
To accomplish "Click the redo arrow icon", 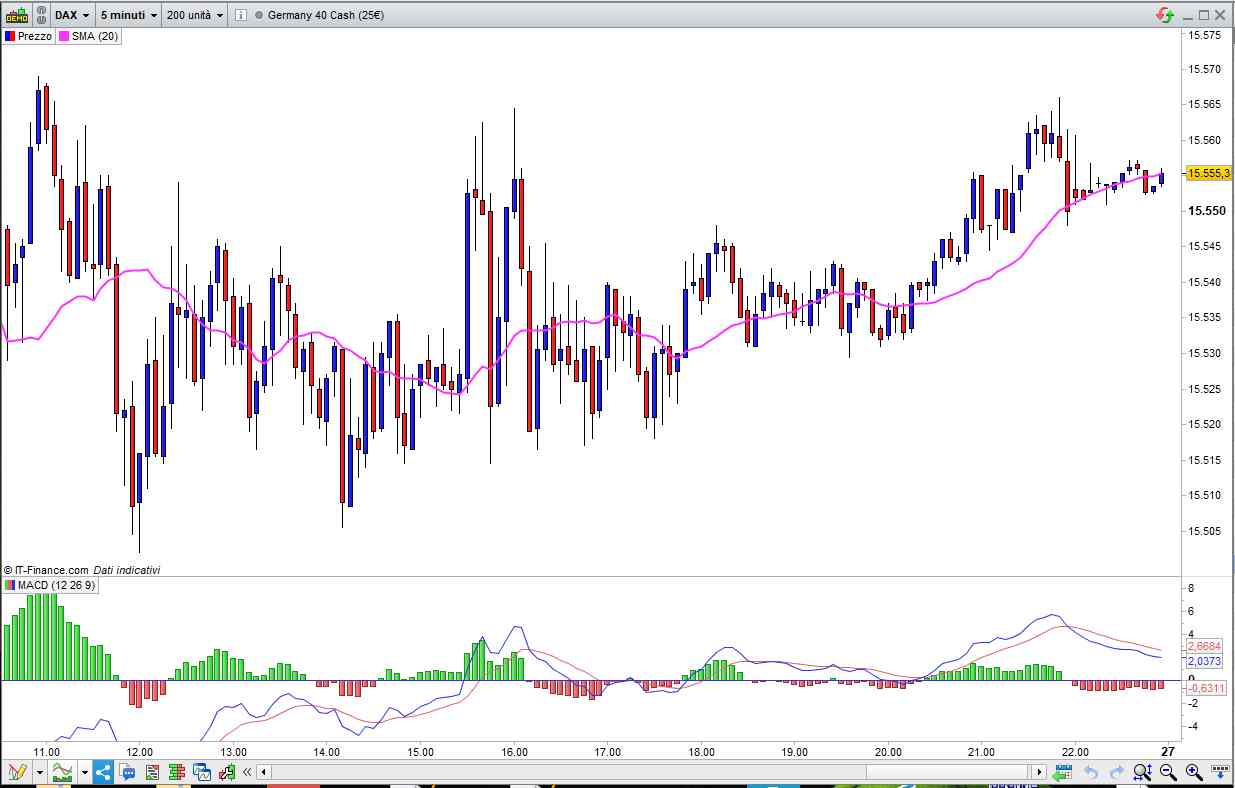I will 1116,772.
